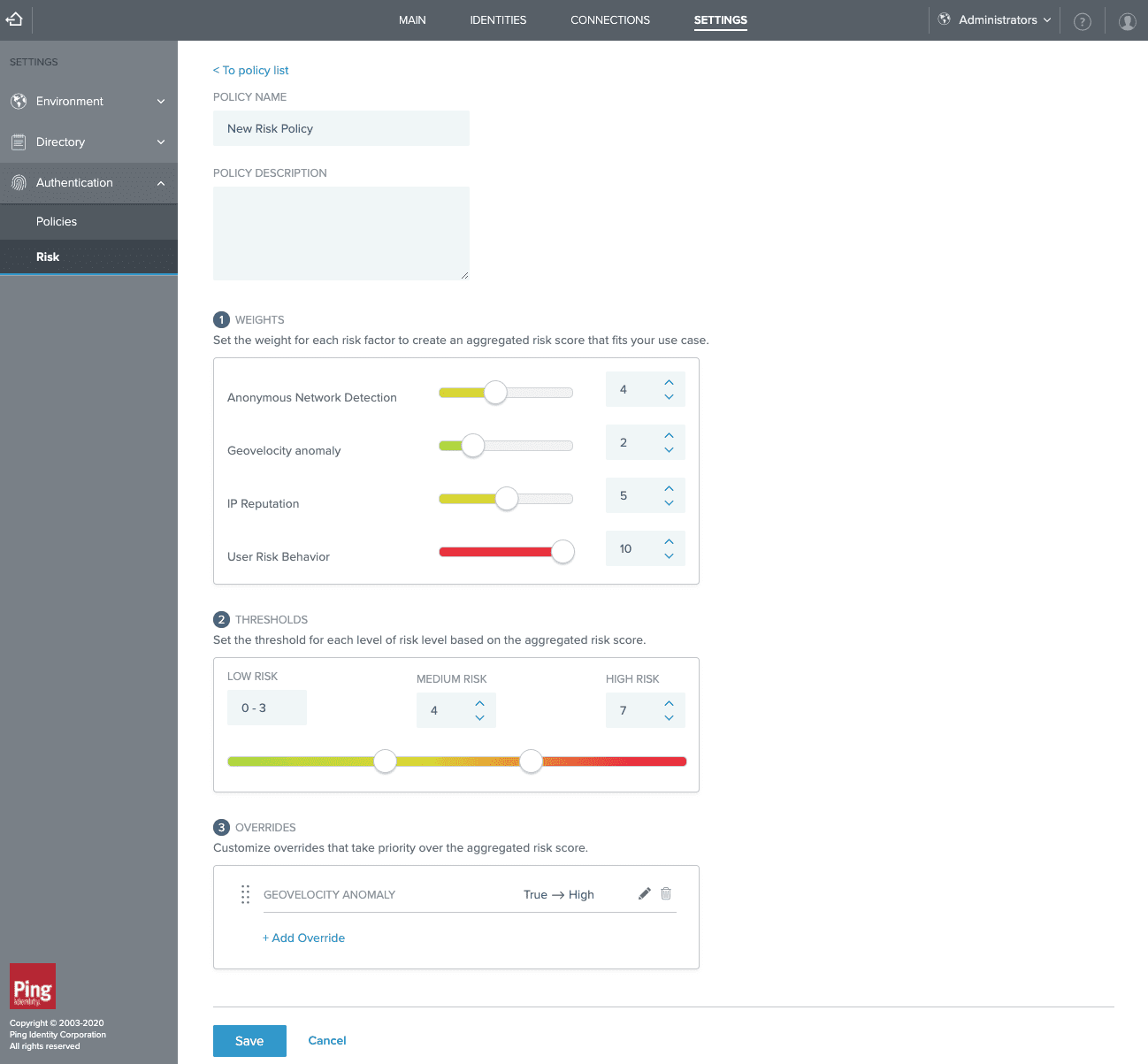The image size is (1148, 1064).
Task: Save the New Risk Policy
Action: pyautogui.click(x=249, y=1041)
